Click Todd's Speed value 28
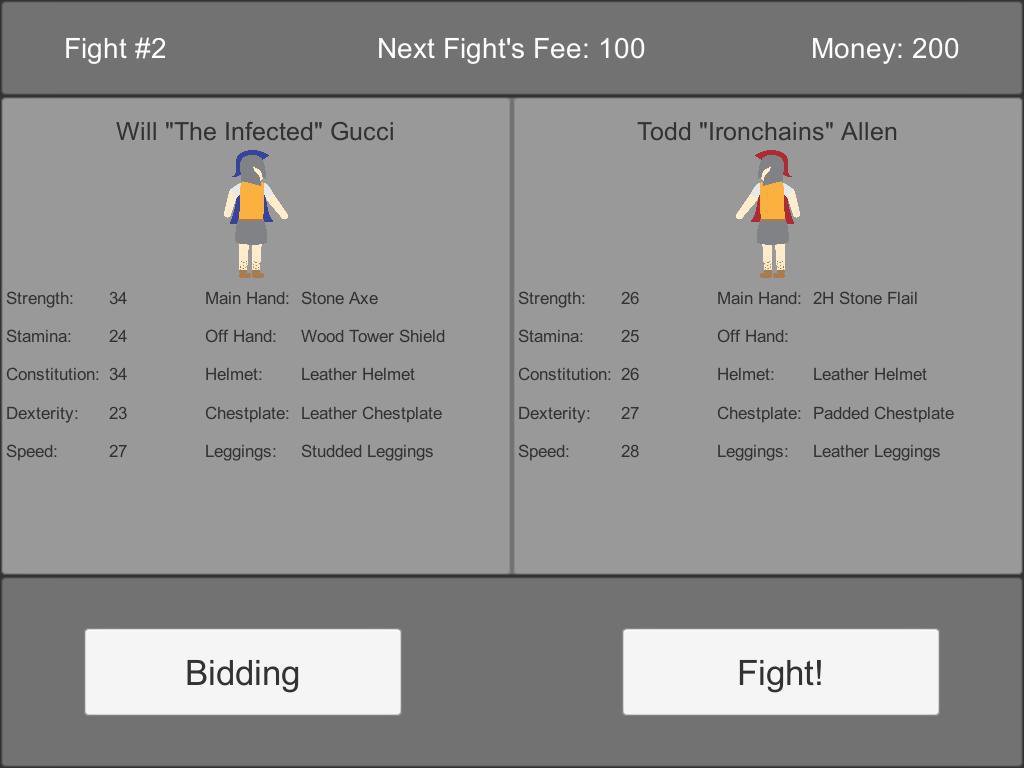The image size is (1024, 768). click(630, 451)
